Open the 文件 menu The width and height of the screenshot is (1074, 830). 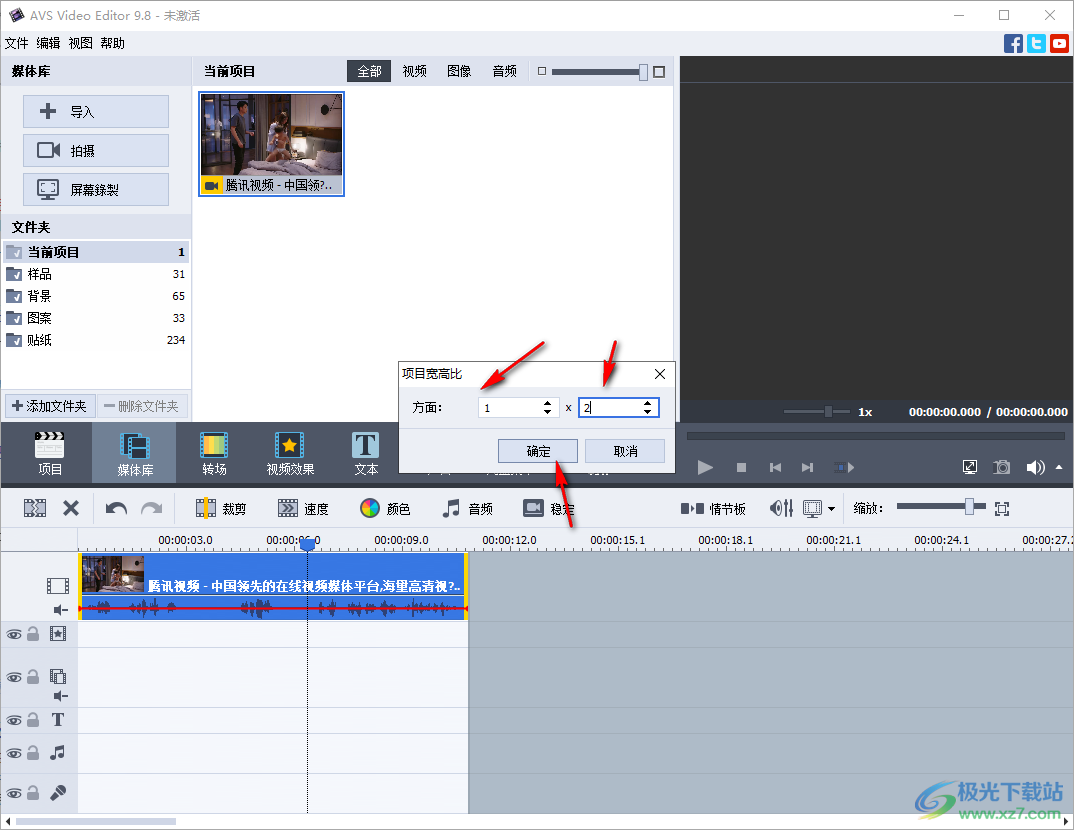[x=16, y=43]
